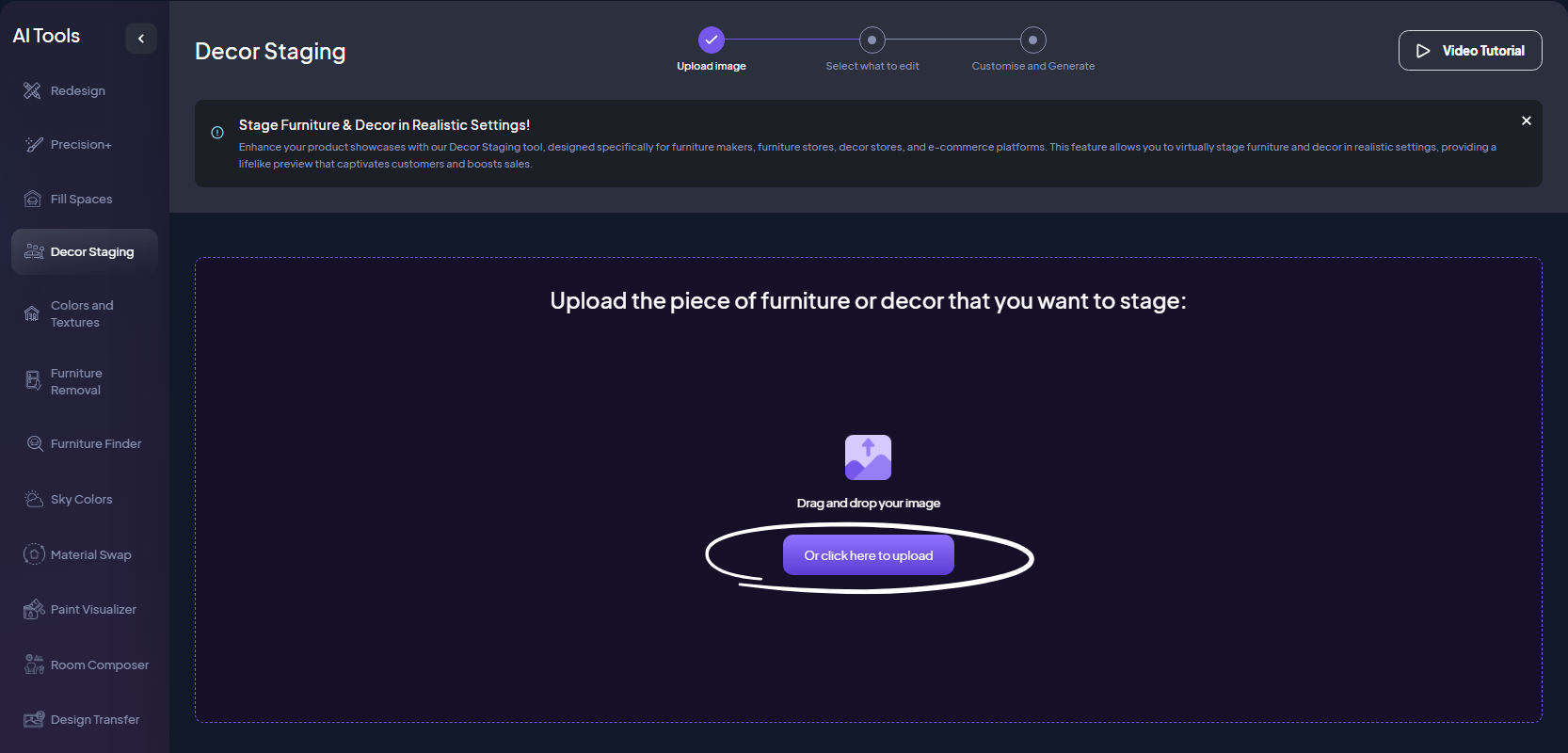Click the Upload image step circle

pyautogui.click(x=711, y=40)
